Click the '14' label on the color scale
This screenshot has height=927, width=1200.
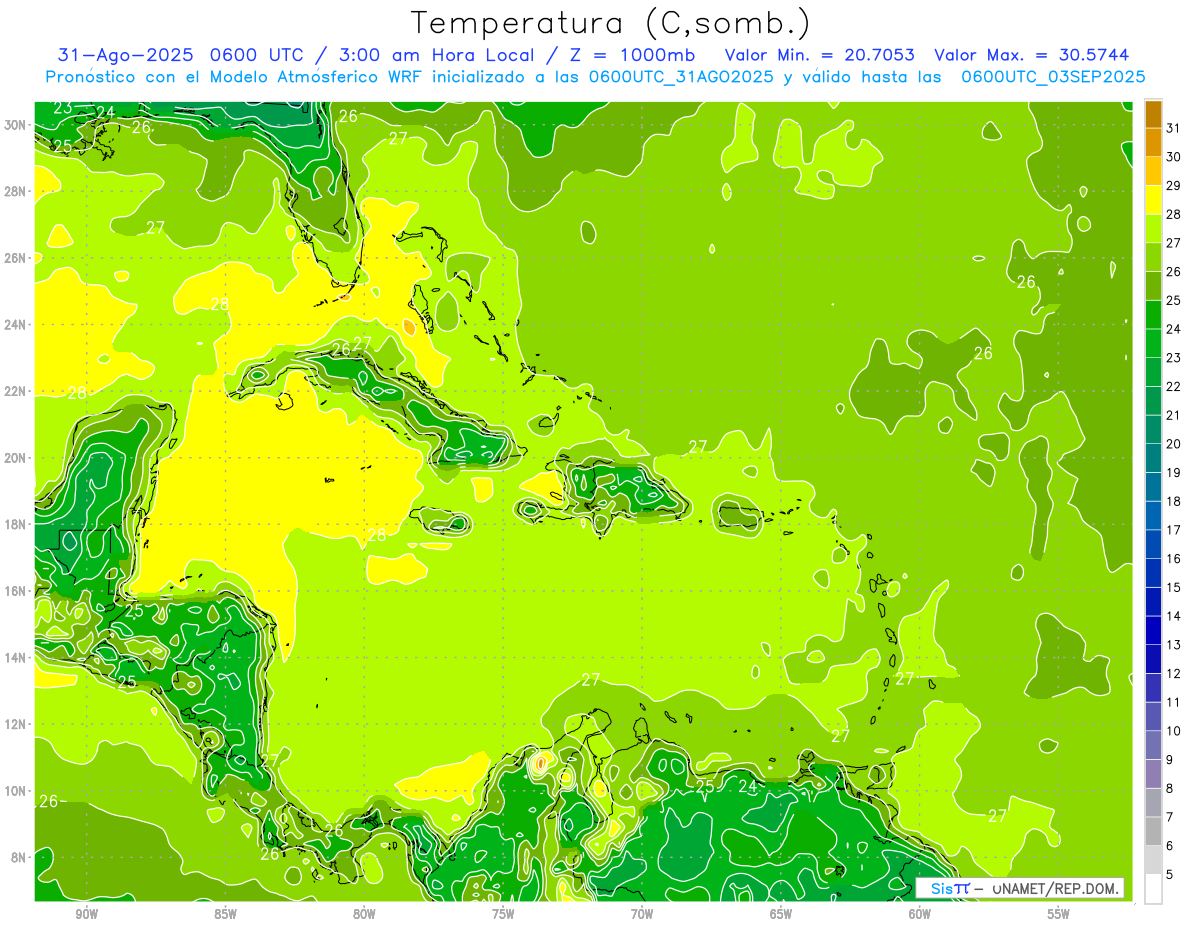1174,616
